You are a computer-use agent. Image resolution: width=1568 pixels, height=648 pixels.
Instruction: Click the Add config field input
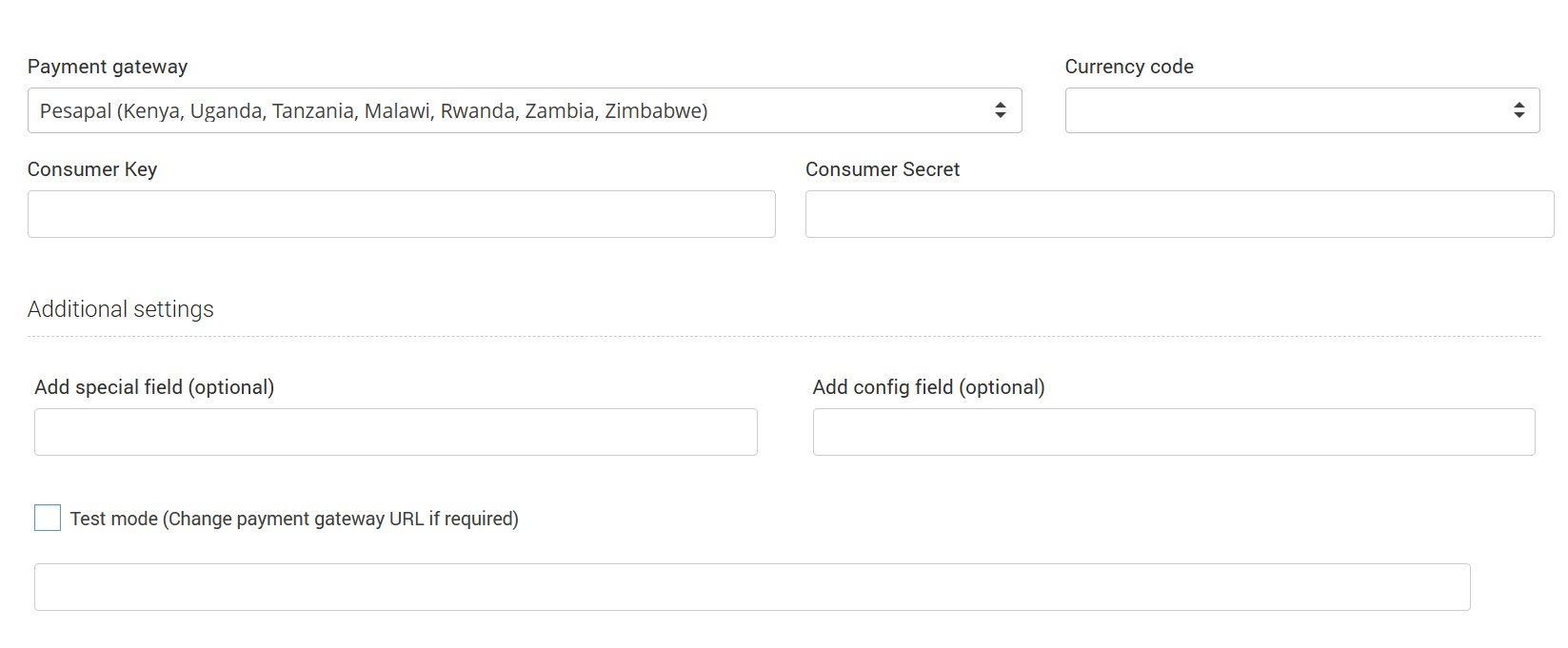pos(1173,432)
